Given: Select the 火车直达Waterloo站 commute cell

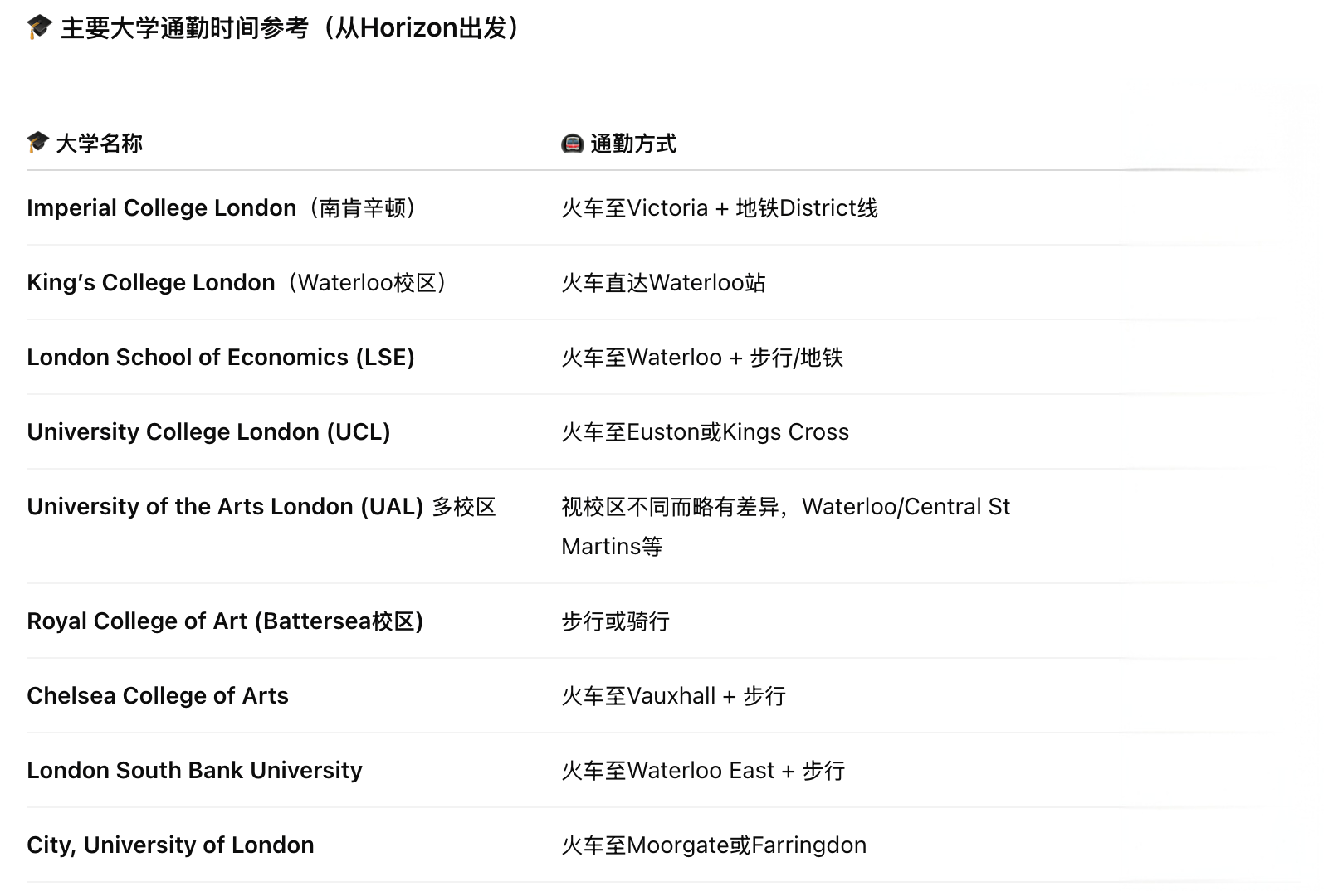Looking at the screenshot, I should 663,282.
